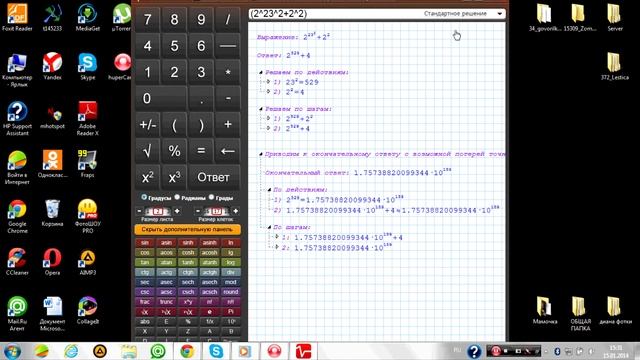The height and width of the screenshot is (360, 640).
Task: Open Chrome from the taskbar
Action: pos(187,351)
